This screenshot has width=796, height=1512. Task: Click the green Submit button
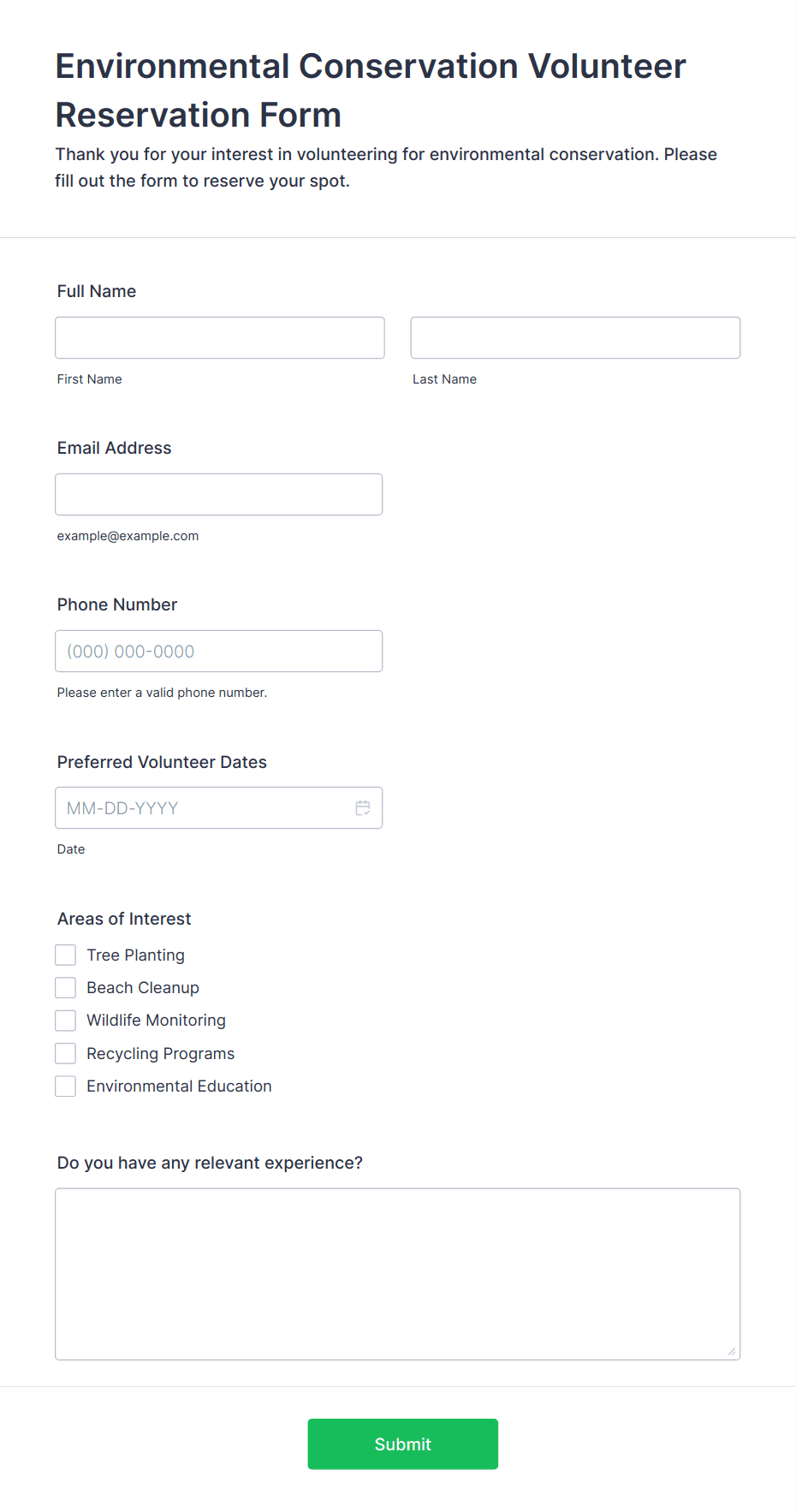(403, 1444)
